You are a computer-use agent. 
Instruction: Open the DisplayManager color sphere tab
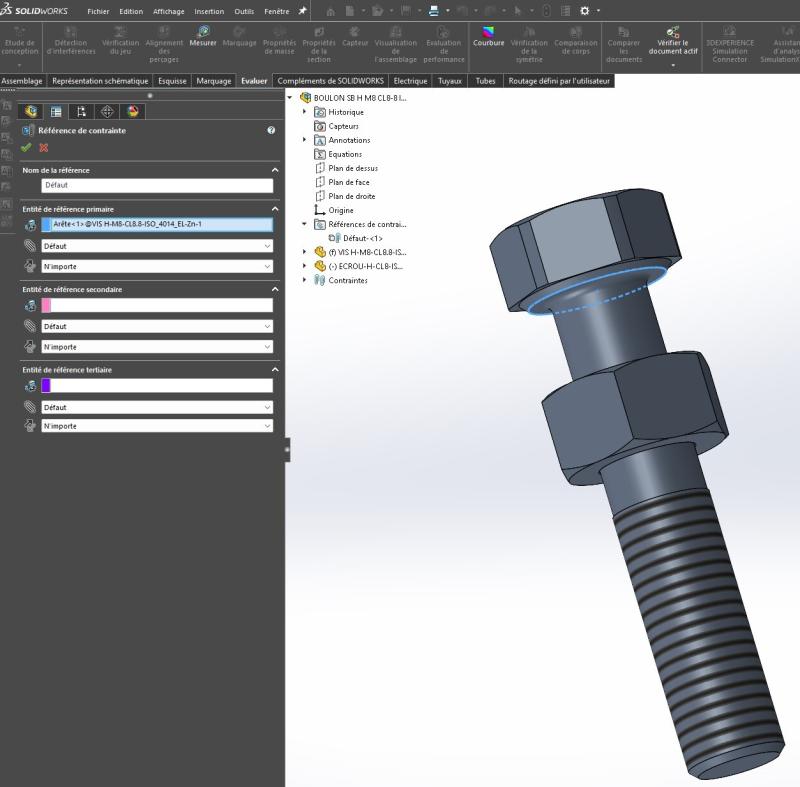click(x=133, y=111)
